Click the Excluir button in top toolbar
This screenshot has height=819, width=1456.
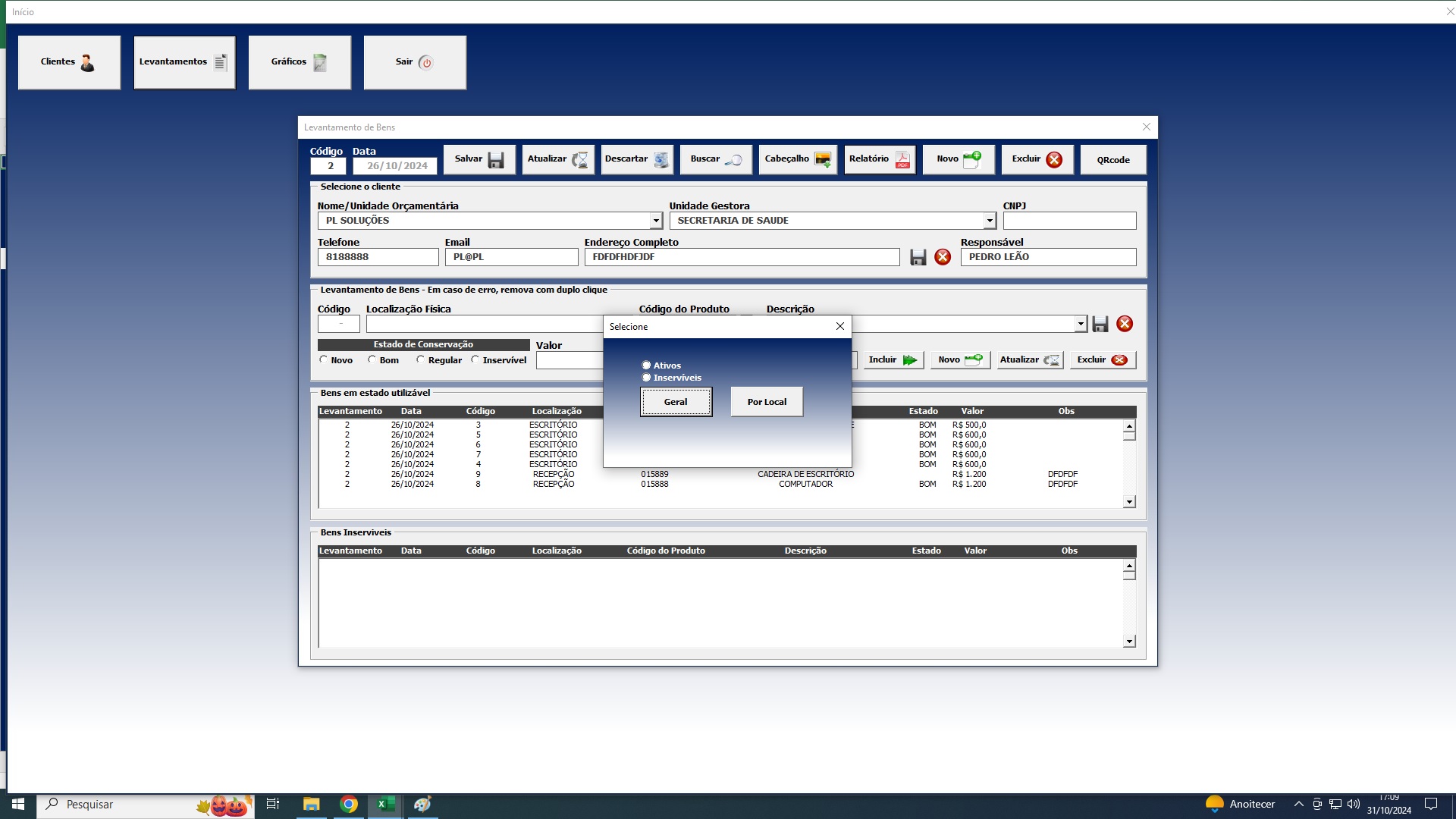click(1037, 159)
